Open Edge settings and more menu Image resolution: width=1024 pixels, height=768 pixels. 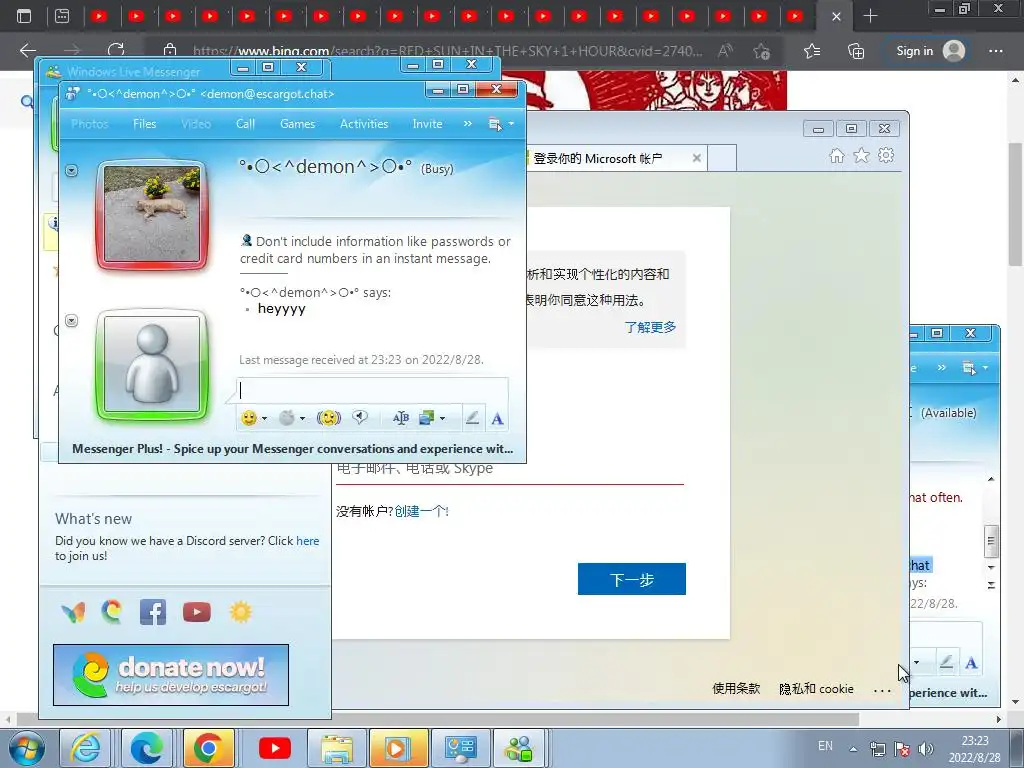995,51
